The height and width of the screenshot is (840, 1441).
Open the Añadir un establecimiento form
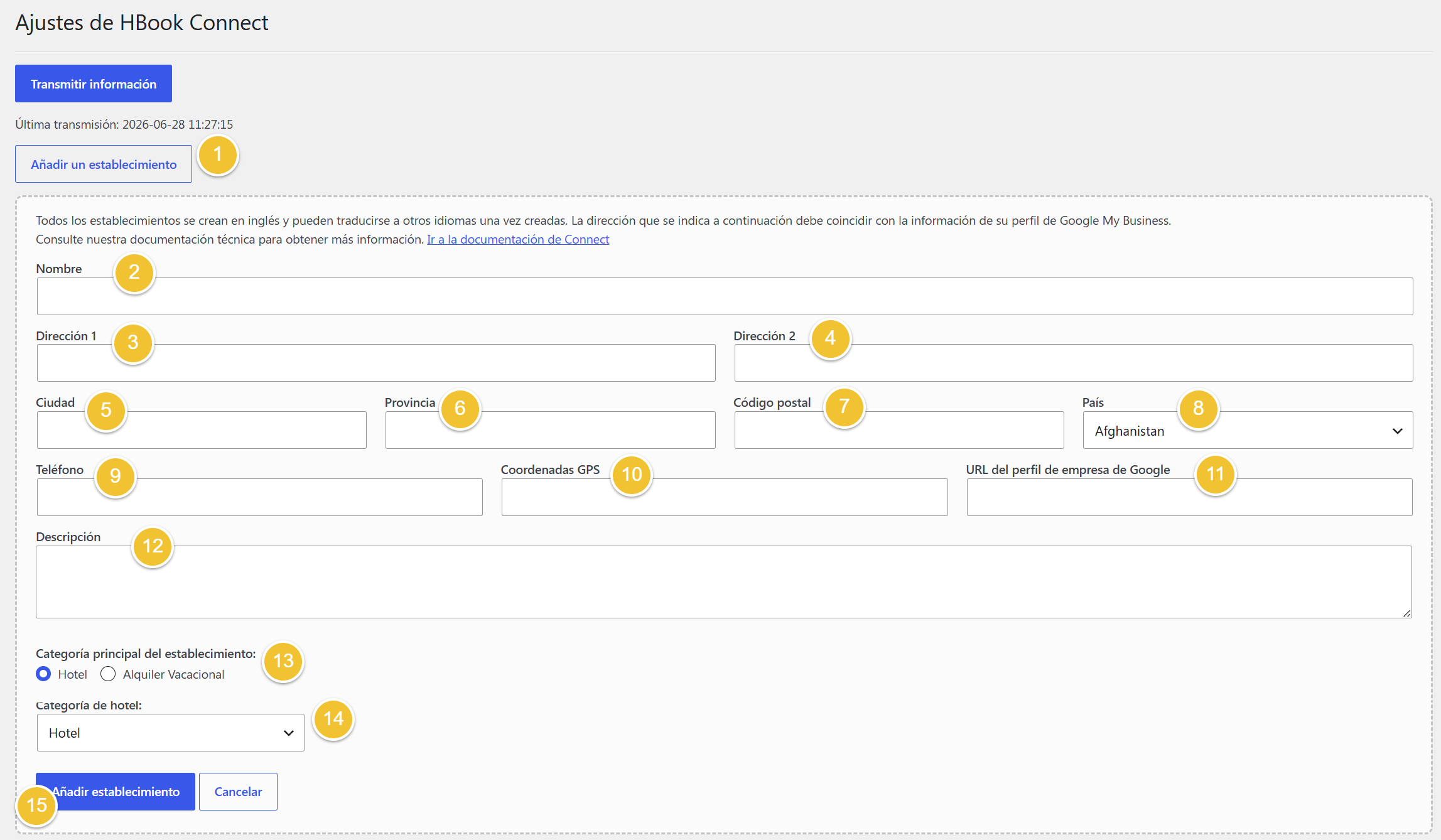pyautogui.click(x=104, y=164)
